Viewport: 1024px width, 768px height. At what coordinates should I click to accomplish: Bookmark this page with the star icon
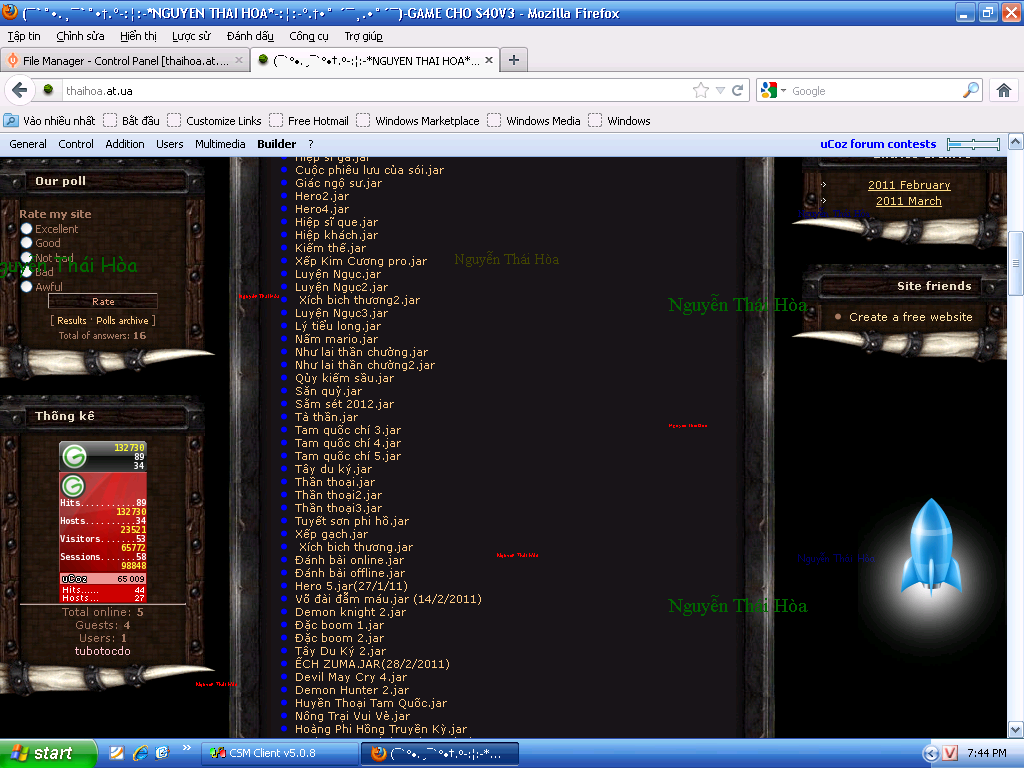(x=701, y=90)
